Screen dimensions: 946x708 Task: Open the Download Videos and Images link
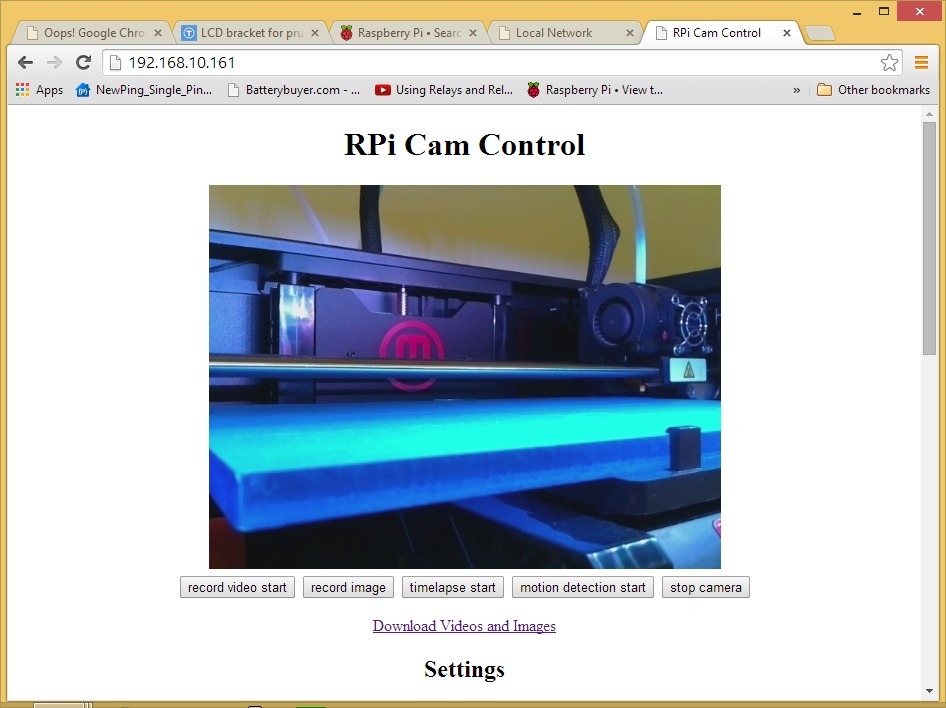[x=464, y=626]
